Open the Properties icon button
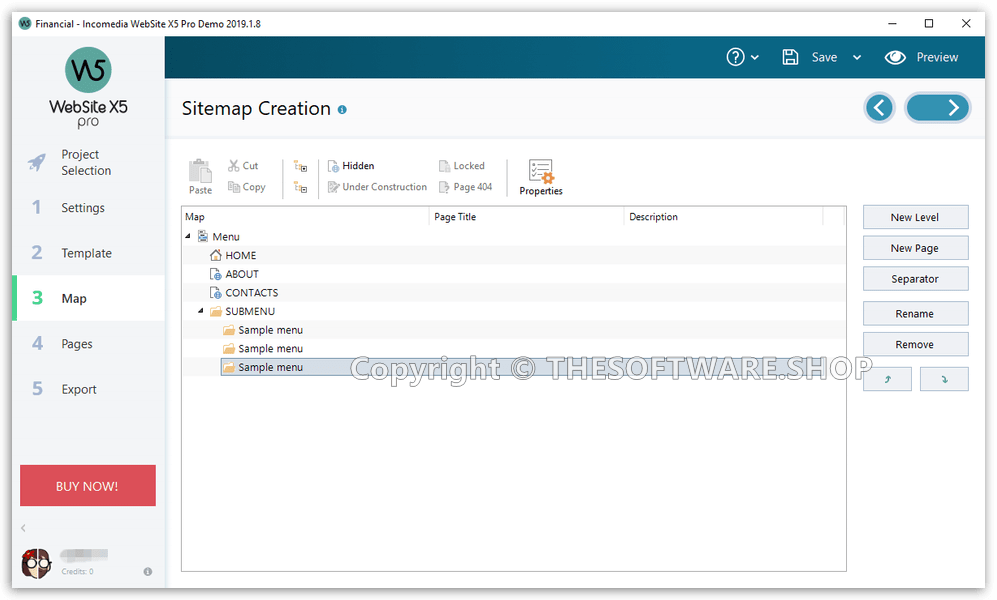The width and height of the screenshot is (997, 600). pos(541,177)
